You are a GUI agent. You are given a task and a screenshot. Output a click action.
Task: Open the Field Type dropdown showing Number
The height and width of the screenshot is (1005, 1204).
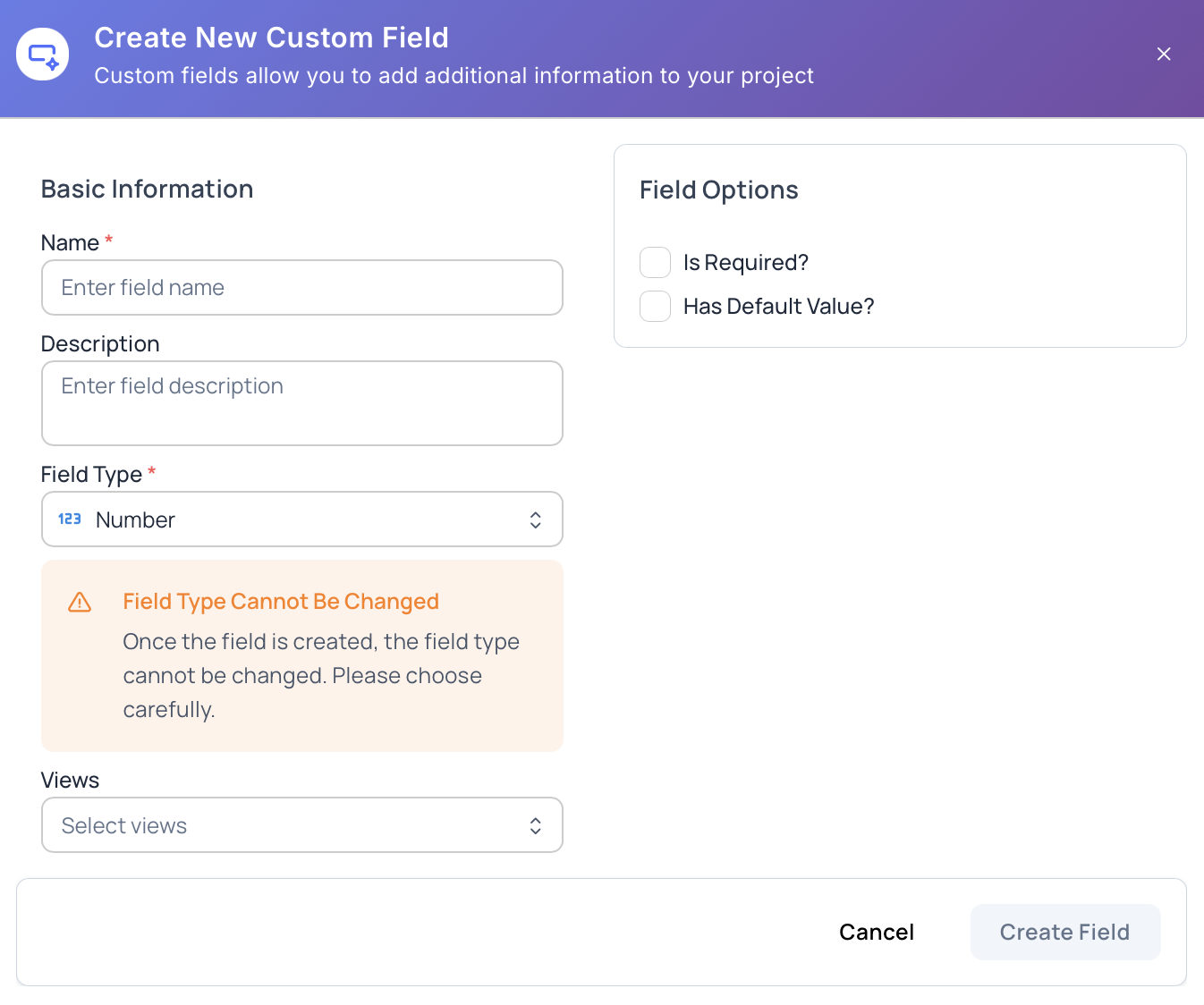click(x=302, y=519)
